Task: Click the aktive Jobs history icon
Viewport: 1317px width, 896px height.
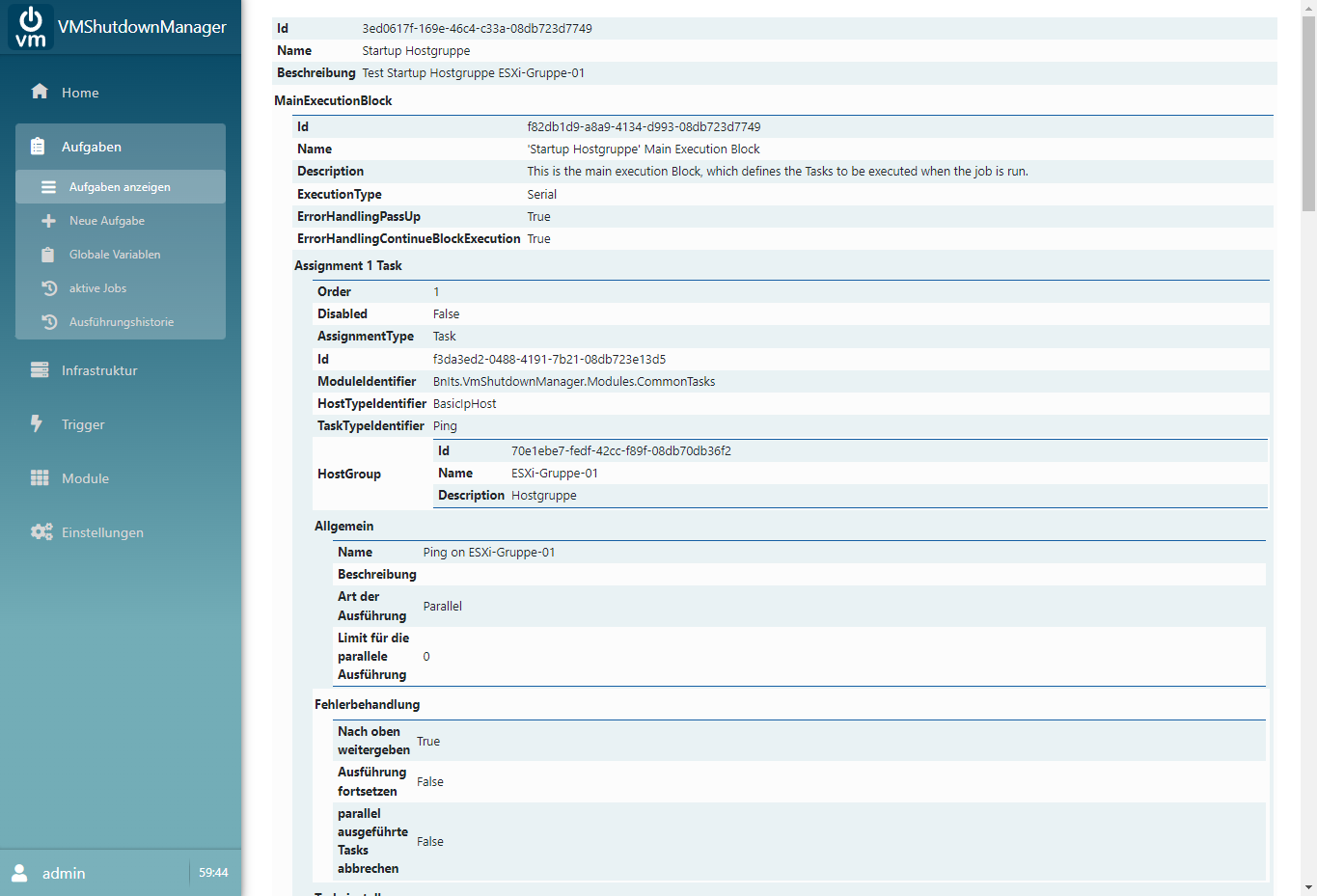Action: pyautogui.click(x=49, y=288)
